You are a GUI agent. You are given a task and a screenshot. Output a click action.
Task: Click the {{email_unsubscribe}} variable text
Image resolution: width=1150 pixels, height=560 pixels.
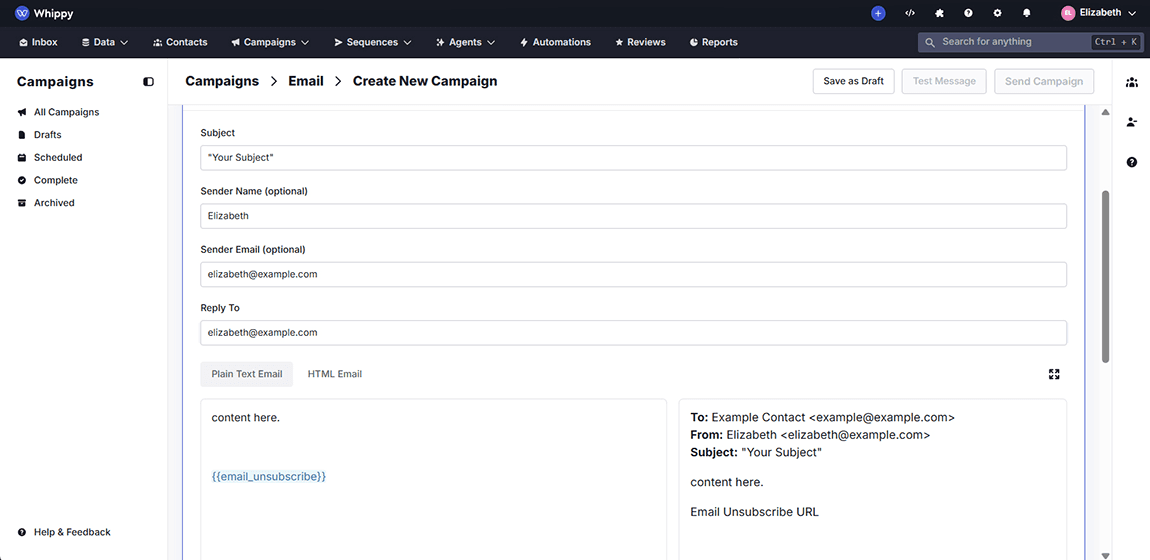[x=268, y=476]
